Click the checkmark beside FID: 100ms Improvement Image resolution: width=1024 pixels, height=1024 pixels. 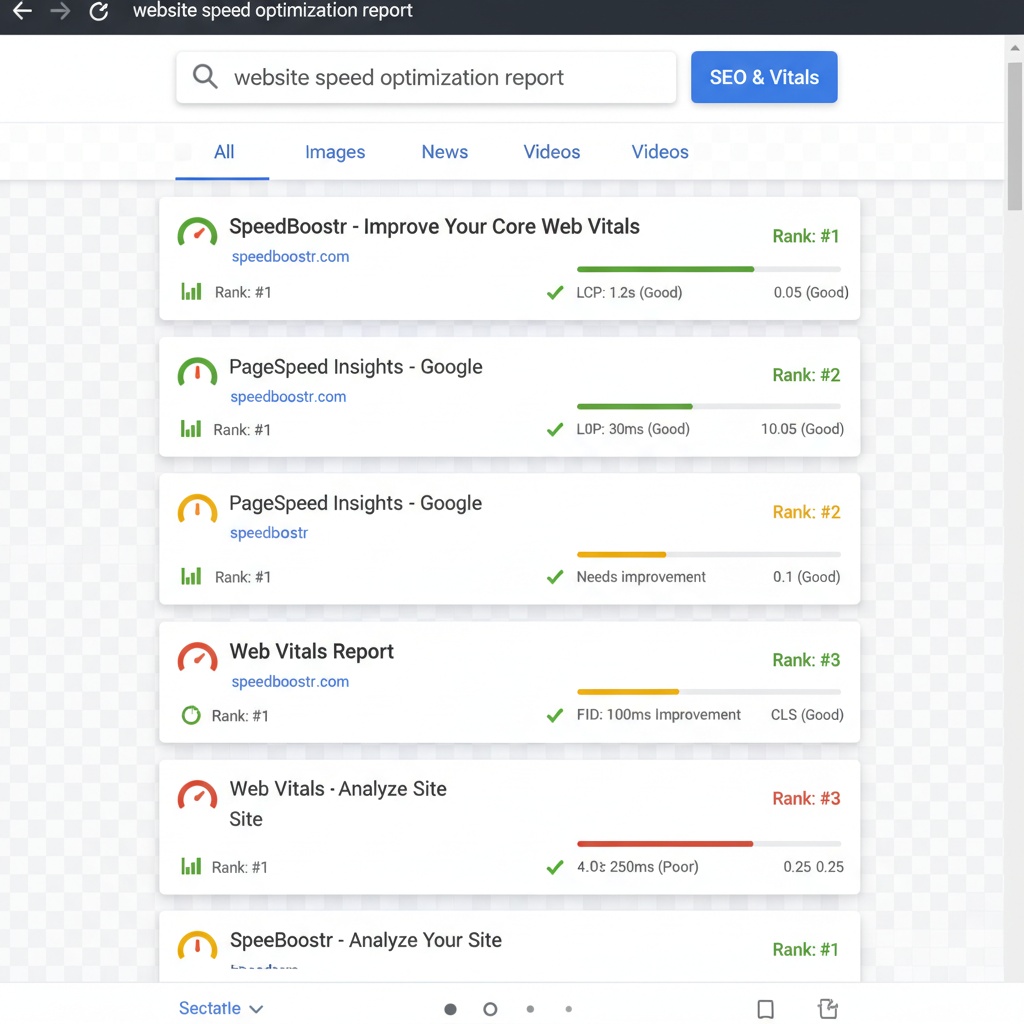pyautogui.click(x=555, y=715)
